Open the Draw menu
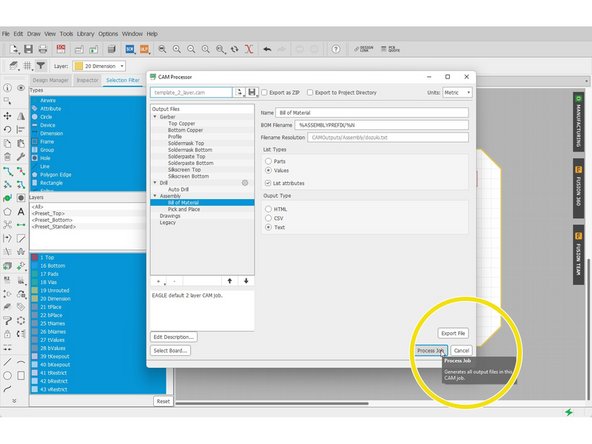The height and width of the screenshot is (444, 592). [x=34, y=34]
